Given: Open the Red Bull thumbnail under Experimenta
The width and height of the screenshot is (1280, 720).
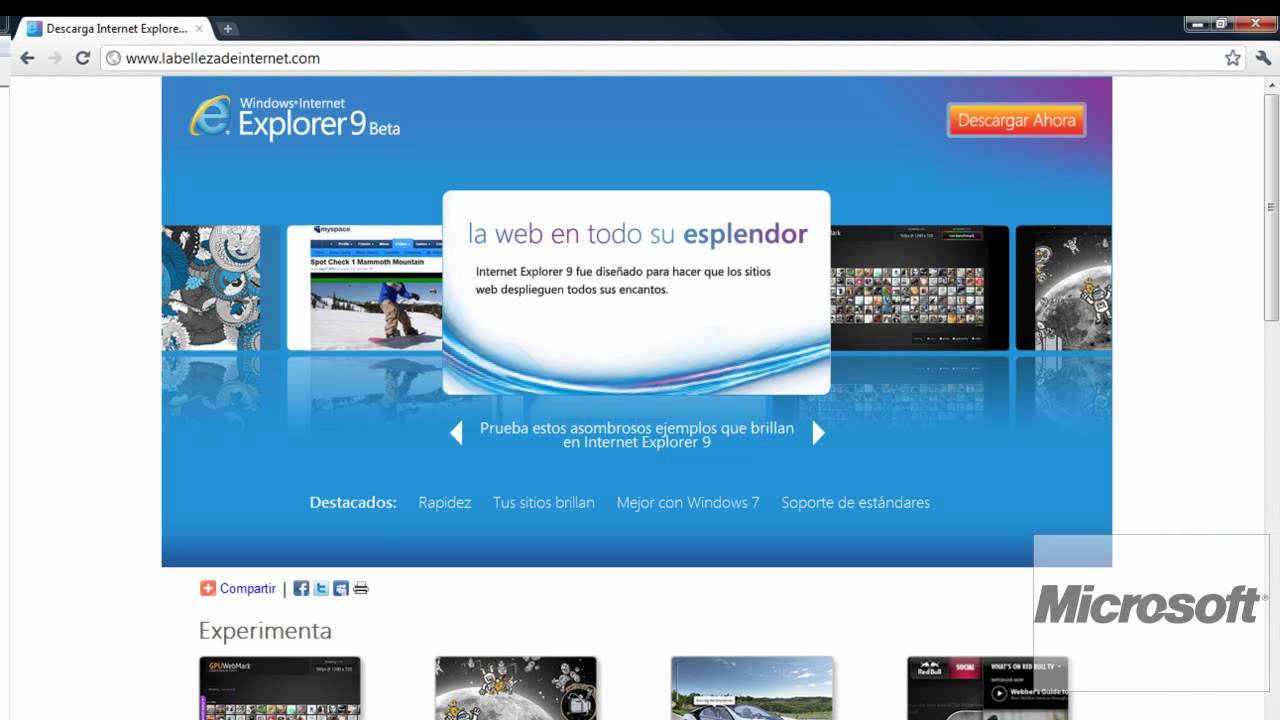Looking at the screenshot, I should 988,688.
